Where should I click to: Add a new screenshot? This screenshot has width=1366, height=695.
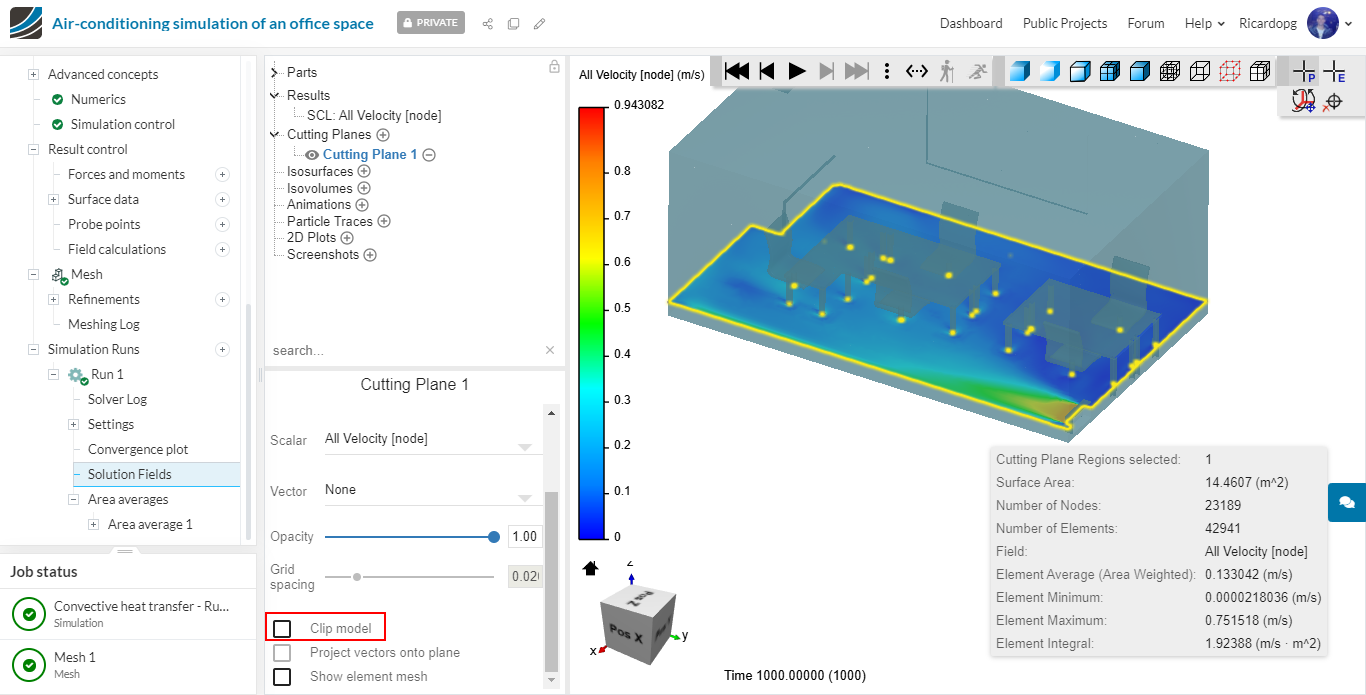(370, 255)
